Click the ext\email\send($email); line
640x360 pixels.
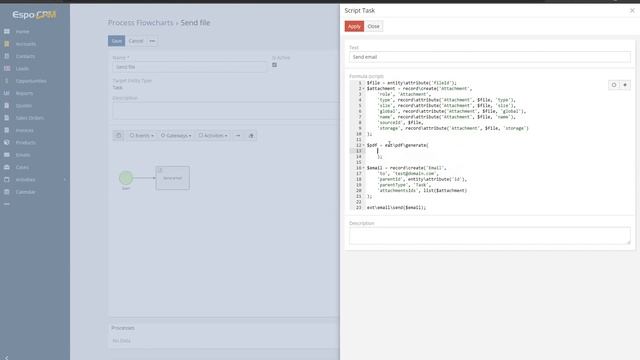396,207
